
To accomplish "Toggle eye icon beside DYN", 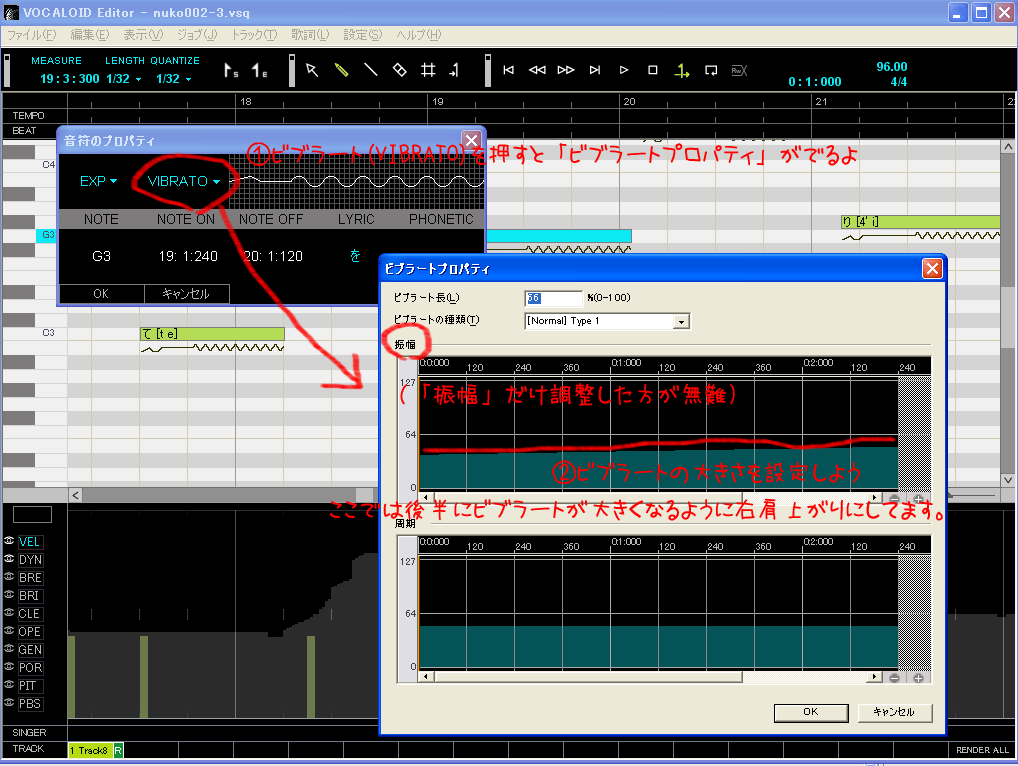I will (x=9, y=558).
